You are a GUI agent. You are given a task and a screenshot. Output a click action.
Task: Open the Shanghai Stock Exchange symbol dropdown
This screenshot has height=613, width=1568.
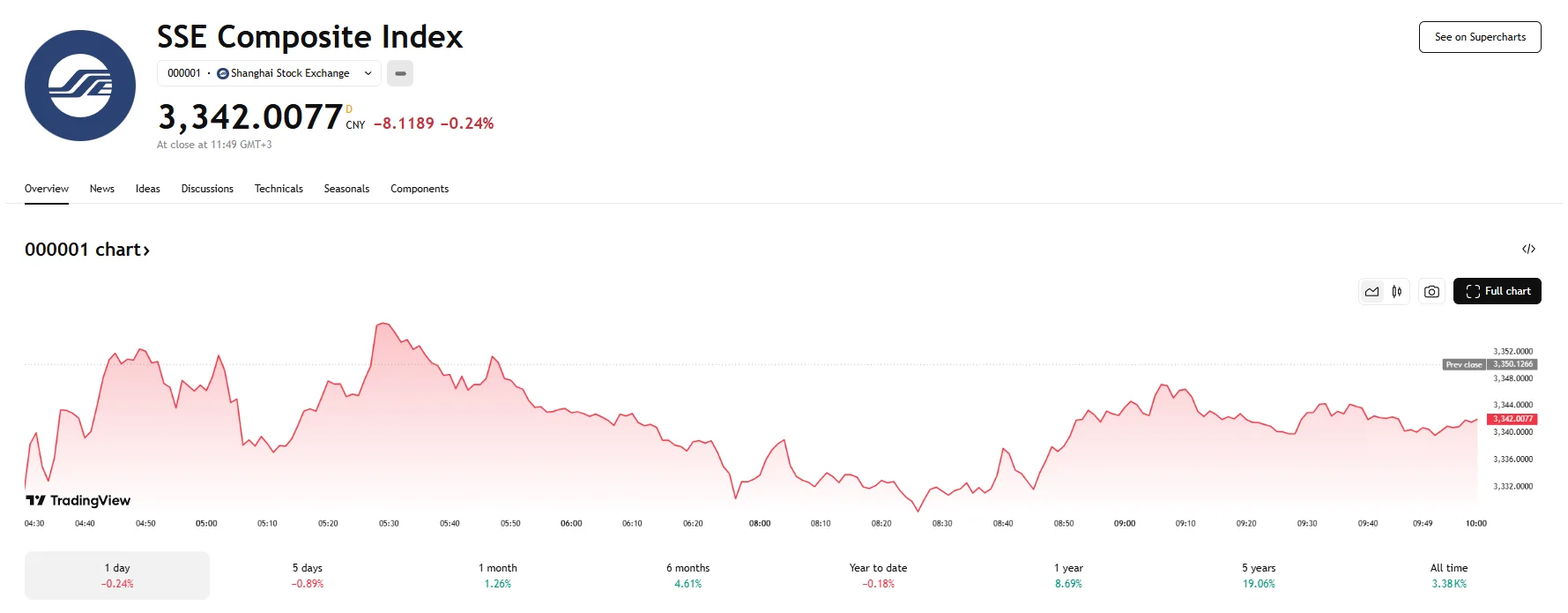369,73
